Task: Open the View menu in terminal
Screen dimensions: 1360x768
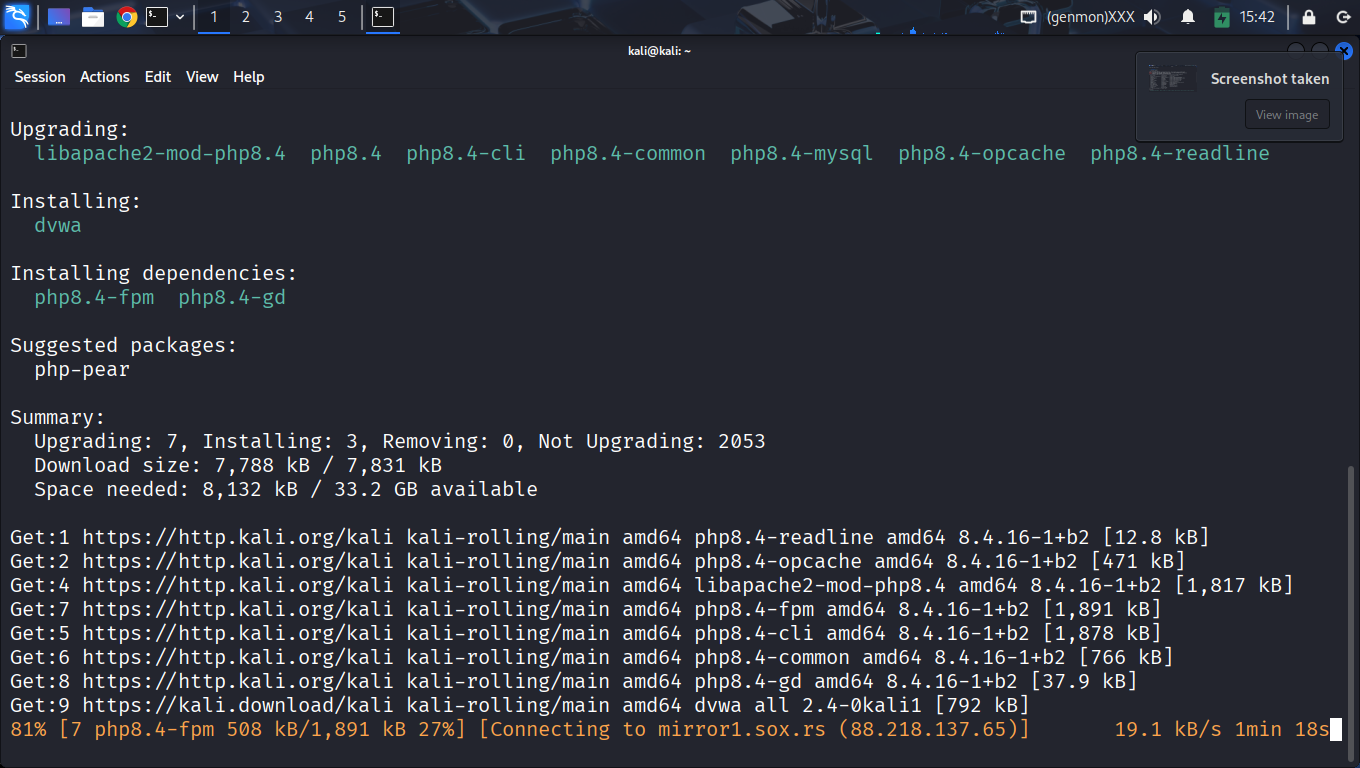Action: click(x=202, y=77)
